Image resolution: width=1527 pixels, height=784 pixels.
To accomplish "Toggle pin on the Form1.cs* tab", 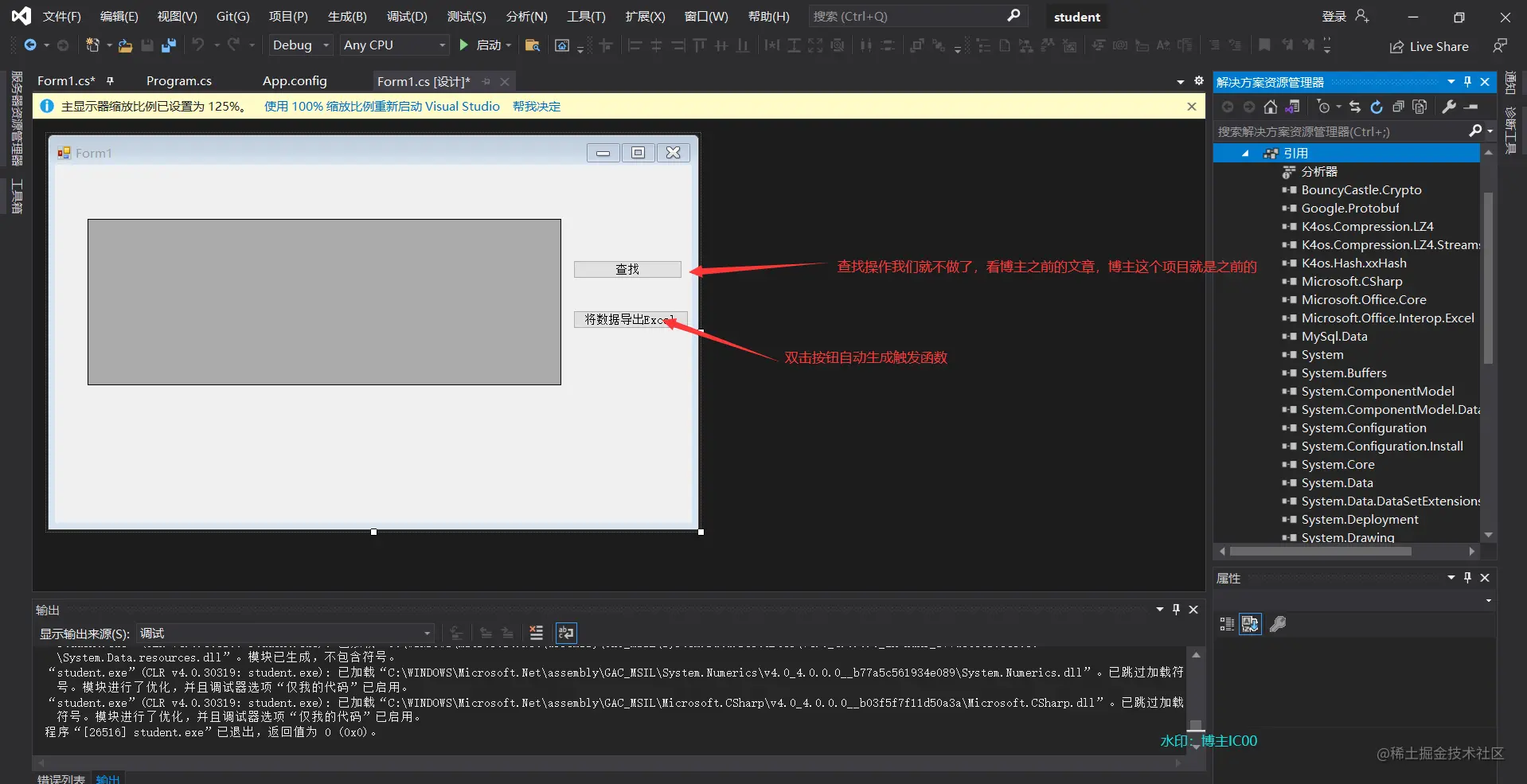I will coord(110,81).
